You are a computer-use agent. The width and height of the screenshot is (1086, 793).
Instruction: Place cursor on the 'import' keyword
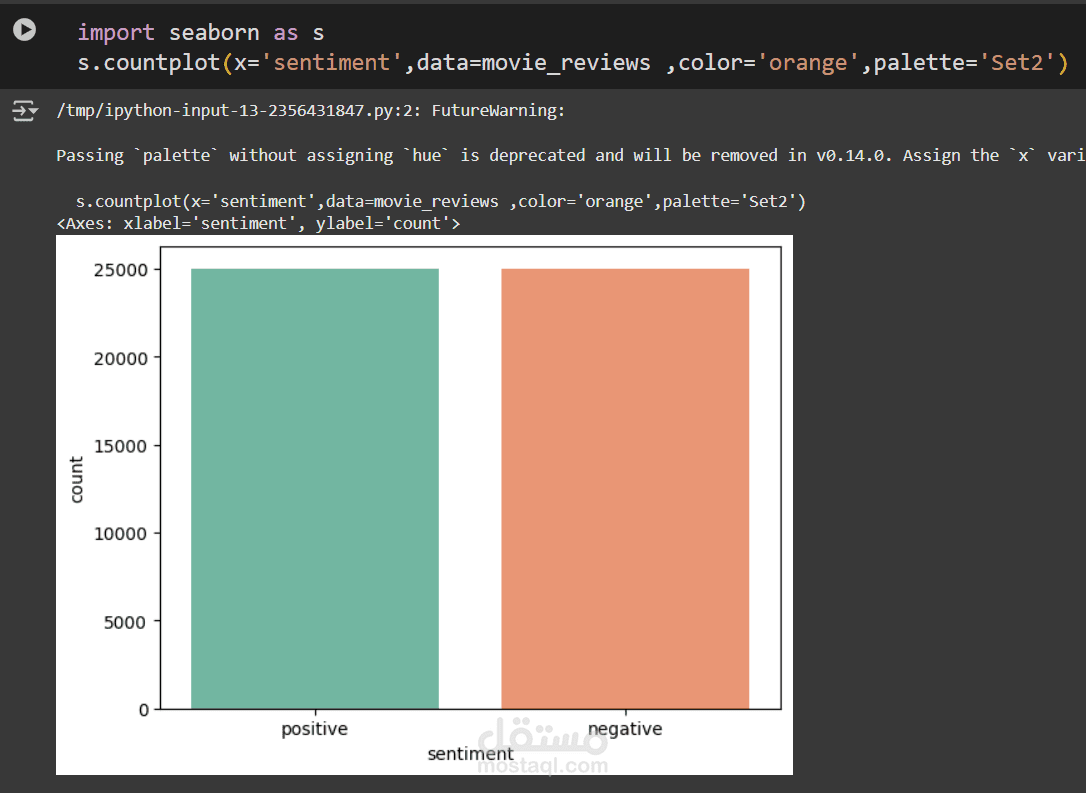click(x=116, y=33)
